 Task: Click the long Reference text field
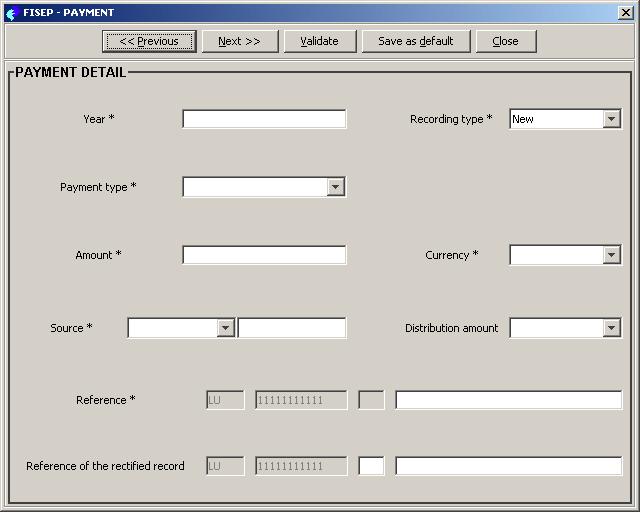tap(508, 400)
